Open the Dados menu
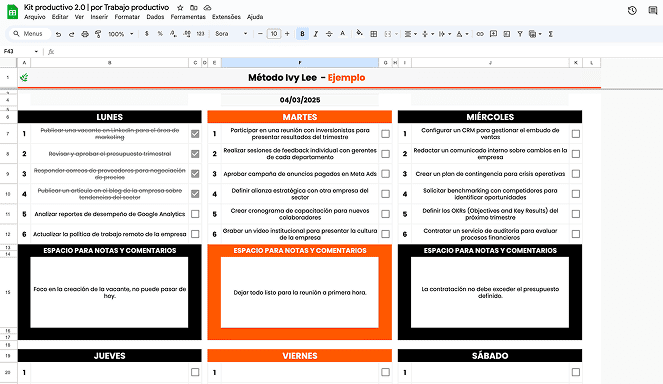 (x=155, y=17)
